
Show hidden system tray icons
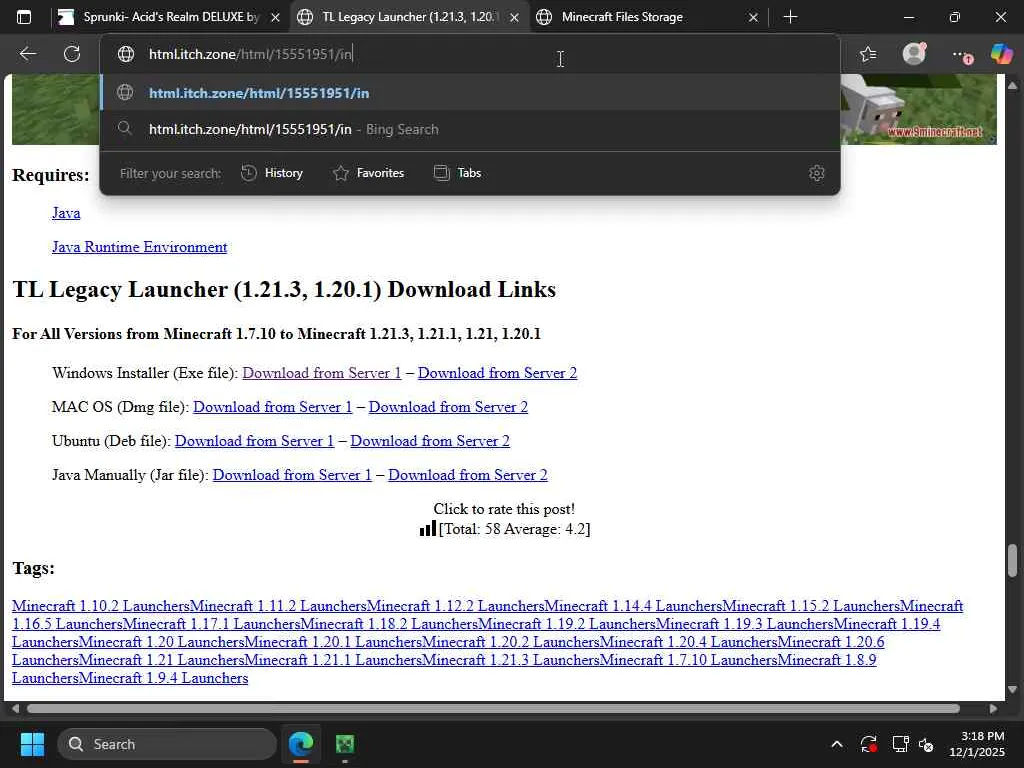[x=837, y=744]
